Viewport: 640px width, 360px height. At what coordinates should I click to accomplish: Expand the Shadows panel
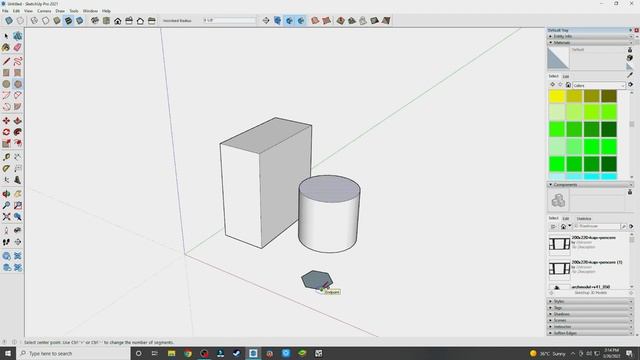590,314
